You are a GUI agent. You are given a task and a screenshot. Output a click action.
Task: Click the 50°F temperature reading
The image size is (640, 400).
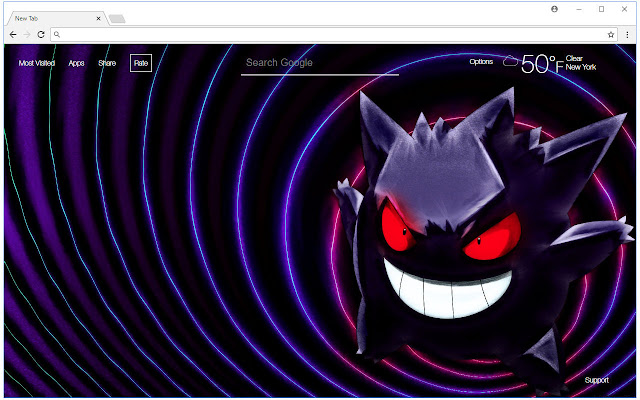(x=542, y=64)
